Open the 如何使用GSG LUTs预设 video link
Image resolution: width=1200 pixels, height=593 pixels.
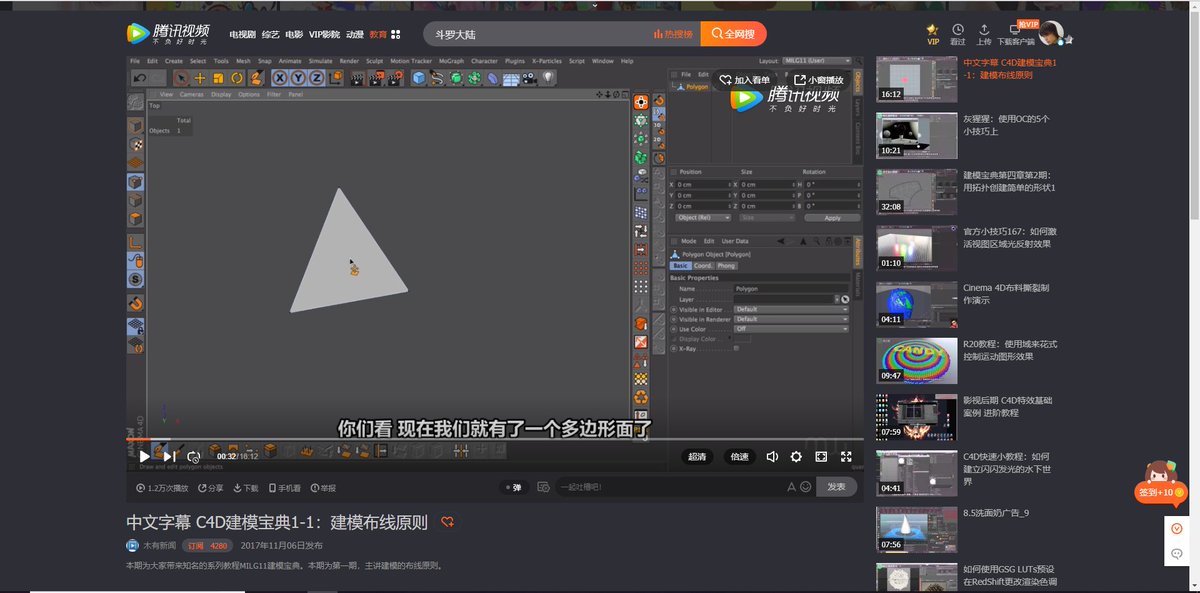[x=1010, y=575]
